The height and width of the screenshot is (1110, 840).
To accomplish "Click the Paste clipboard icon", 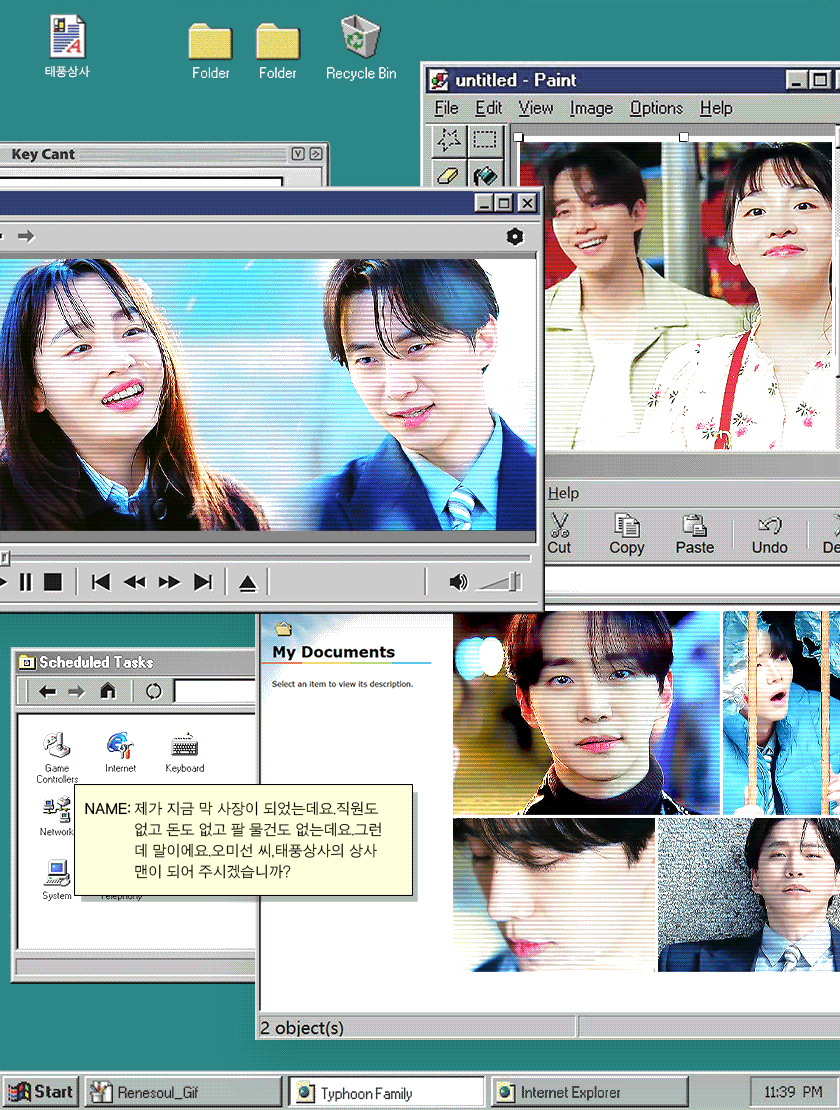I will [x=694, y=525].
